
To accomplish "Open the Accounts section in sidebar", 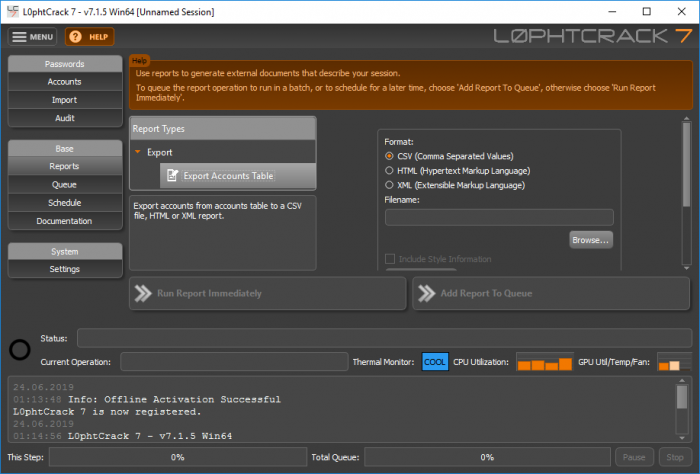I will [x=64, y=82].
